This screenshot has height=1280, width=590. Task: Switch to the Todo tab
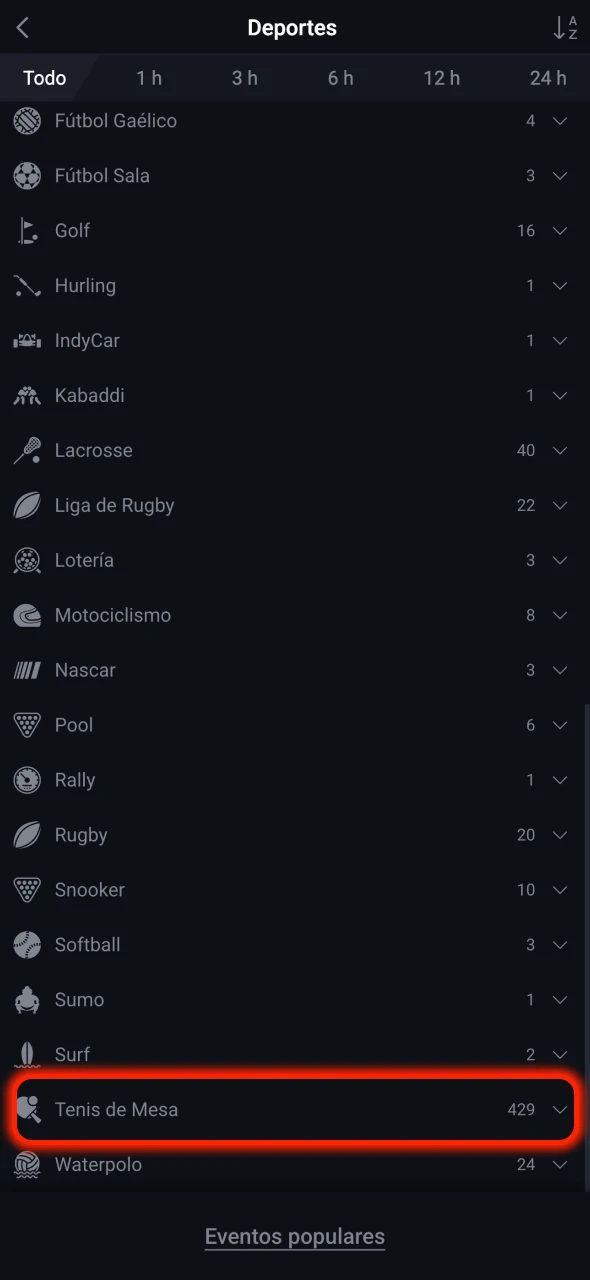click(45, 78)
